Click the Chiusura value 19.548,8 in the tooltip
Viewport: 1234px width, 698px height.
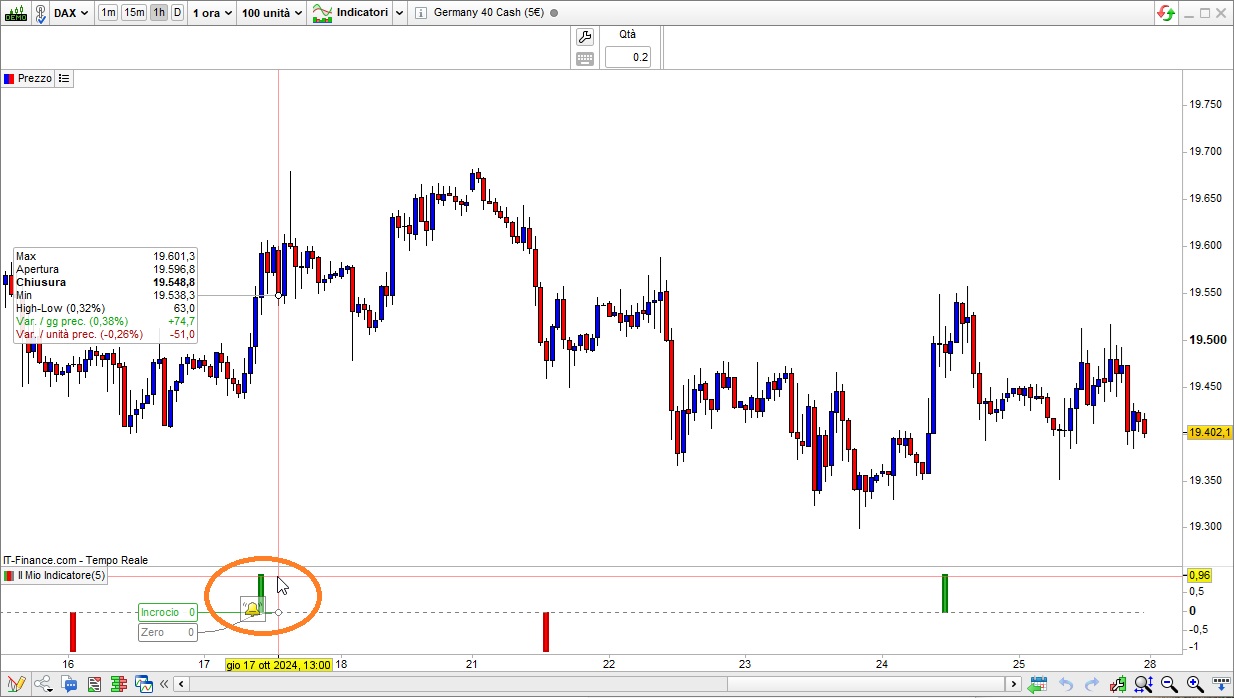(174, 283)
